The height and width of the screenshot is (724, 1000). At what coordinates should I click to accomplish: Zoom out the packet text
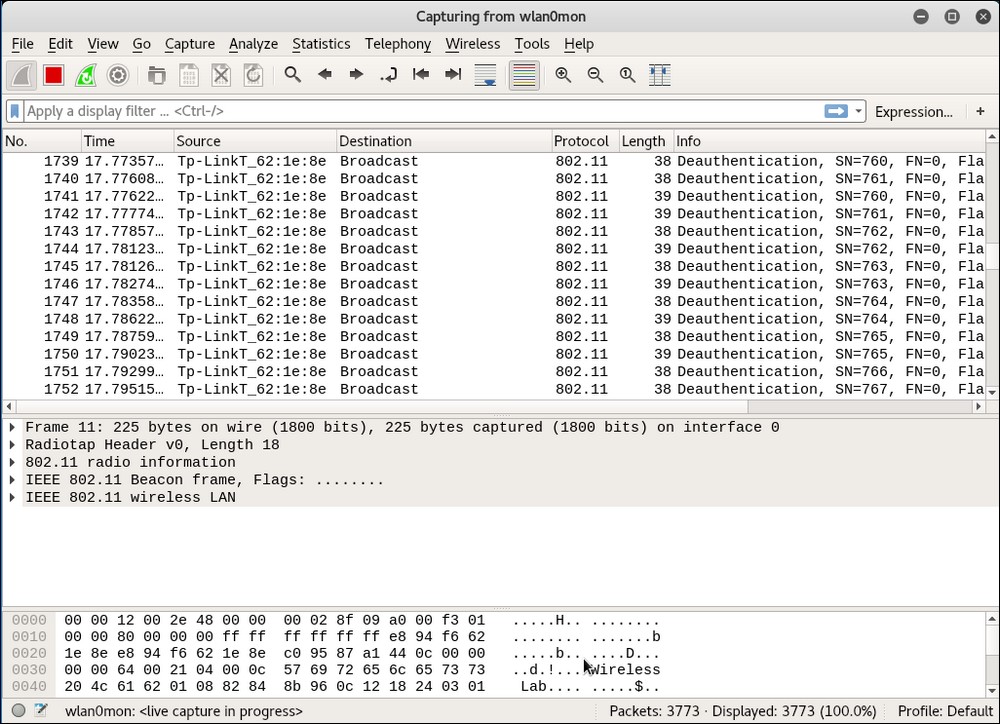(595, 75)
